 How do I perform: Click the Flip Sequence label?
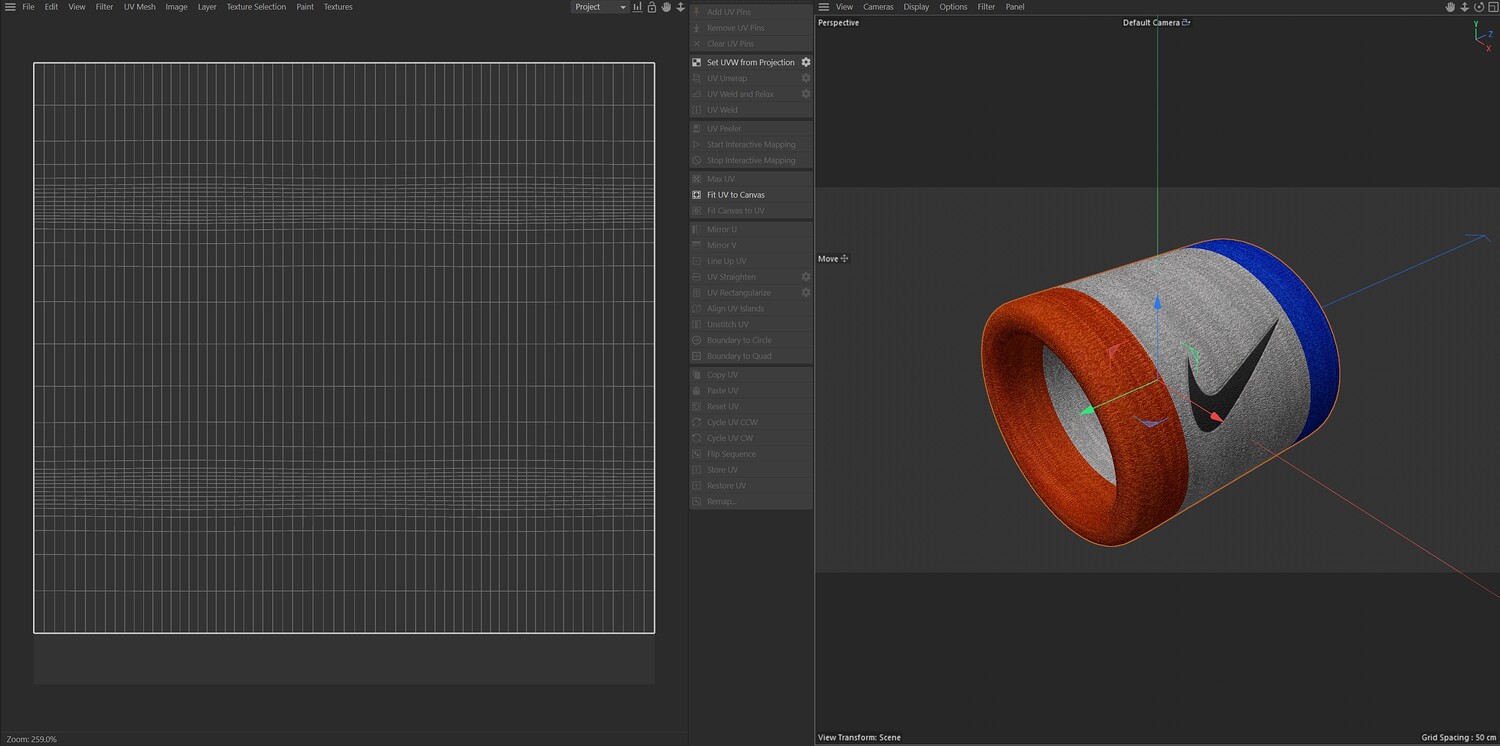731,454
